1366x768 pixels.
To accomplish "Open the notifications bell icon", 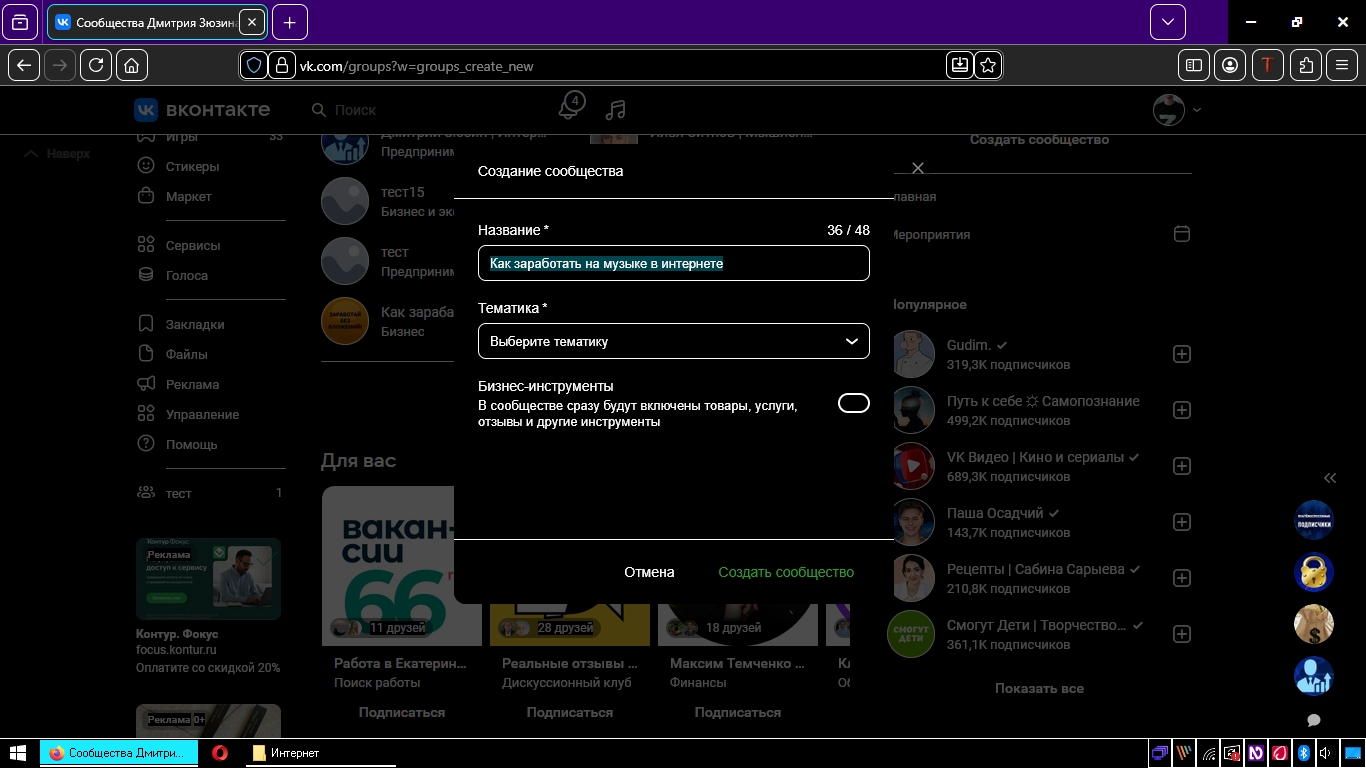I will coord(570,108).
